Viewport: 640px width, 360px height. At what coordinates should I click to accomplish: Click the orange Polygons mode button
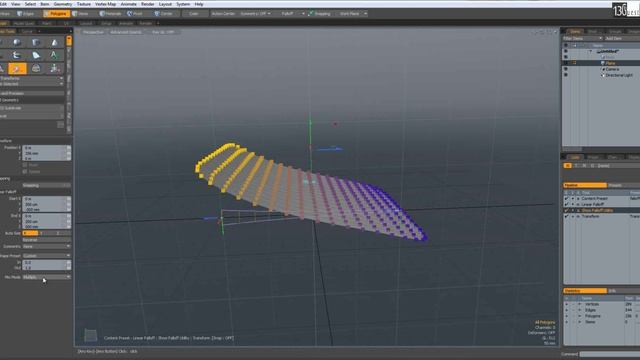pos(56,13)
